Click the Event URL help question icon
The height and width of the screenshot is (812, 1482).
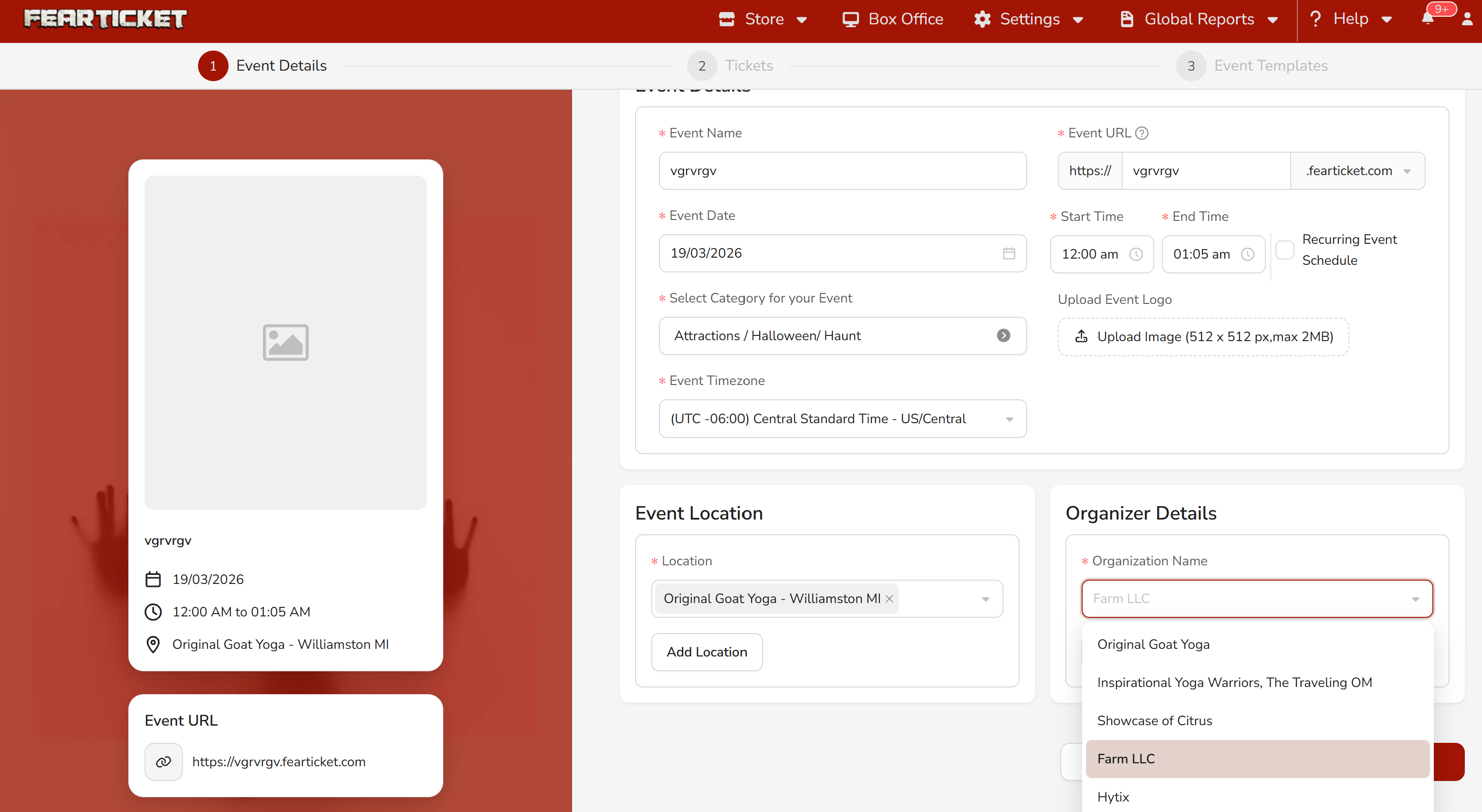point(1142,133)
